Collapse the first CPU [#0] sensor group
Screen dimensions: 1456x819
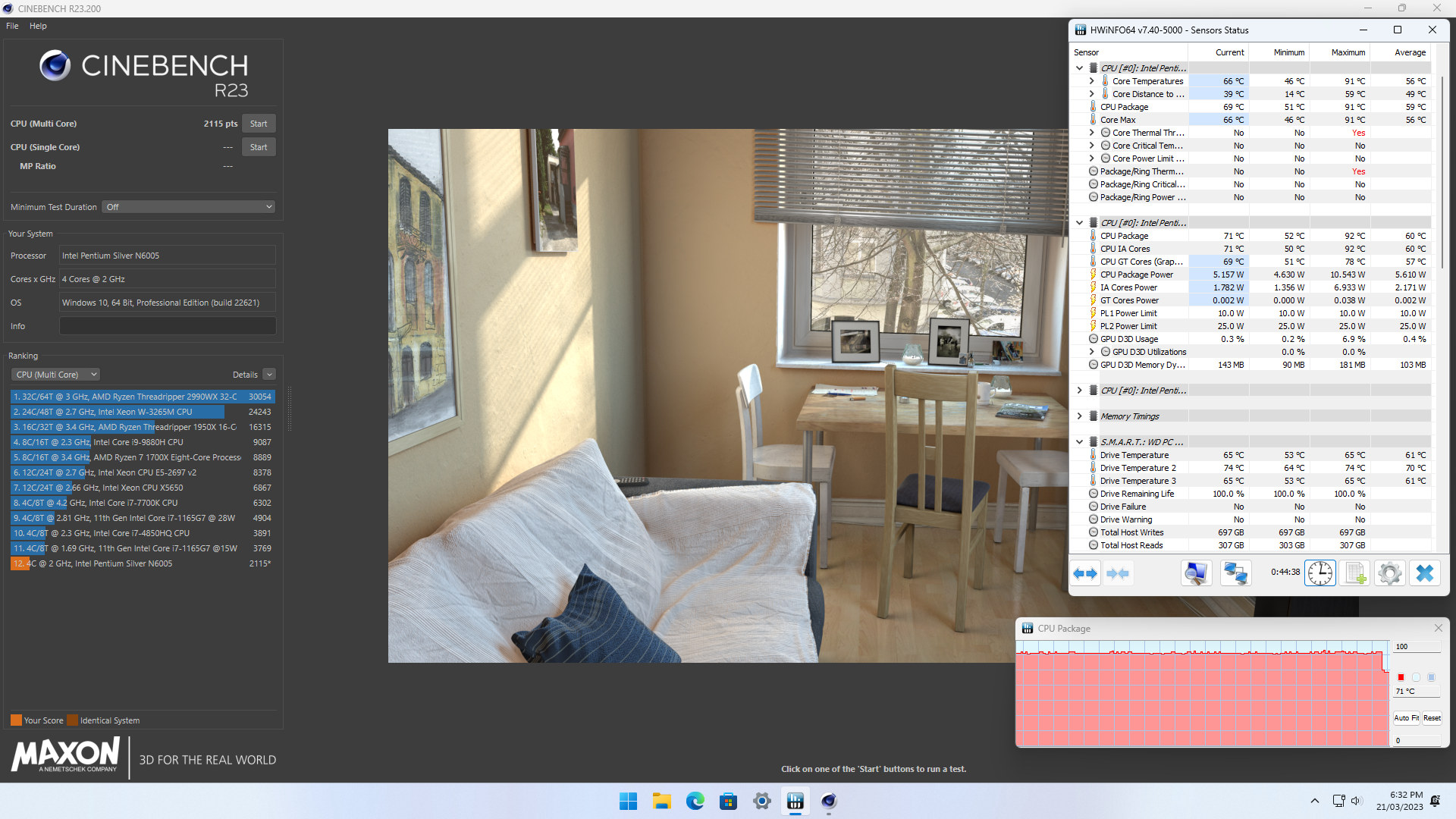click(x=1079, y=68)
